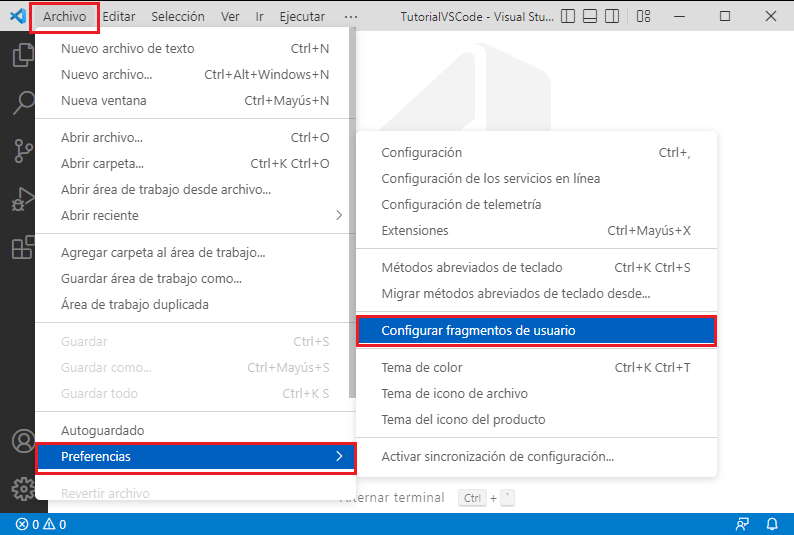794x535 pixels.
Task: Choose Agregar carpeta al área de trabajo...
Action: coord(195,253)
